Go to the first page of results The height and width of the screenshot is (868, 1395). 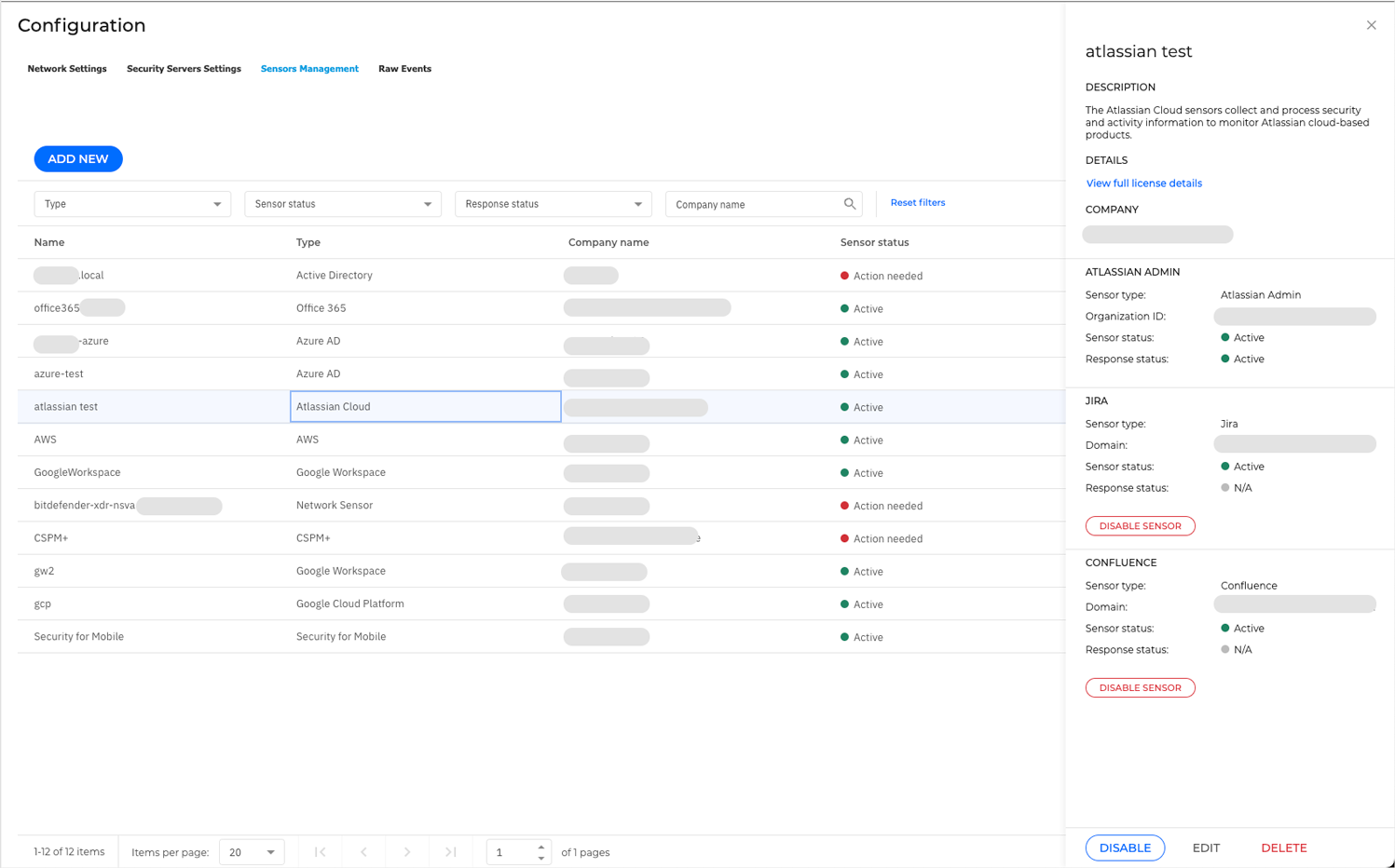(321, 852)
